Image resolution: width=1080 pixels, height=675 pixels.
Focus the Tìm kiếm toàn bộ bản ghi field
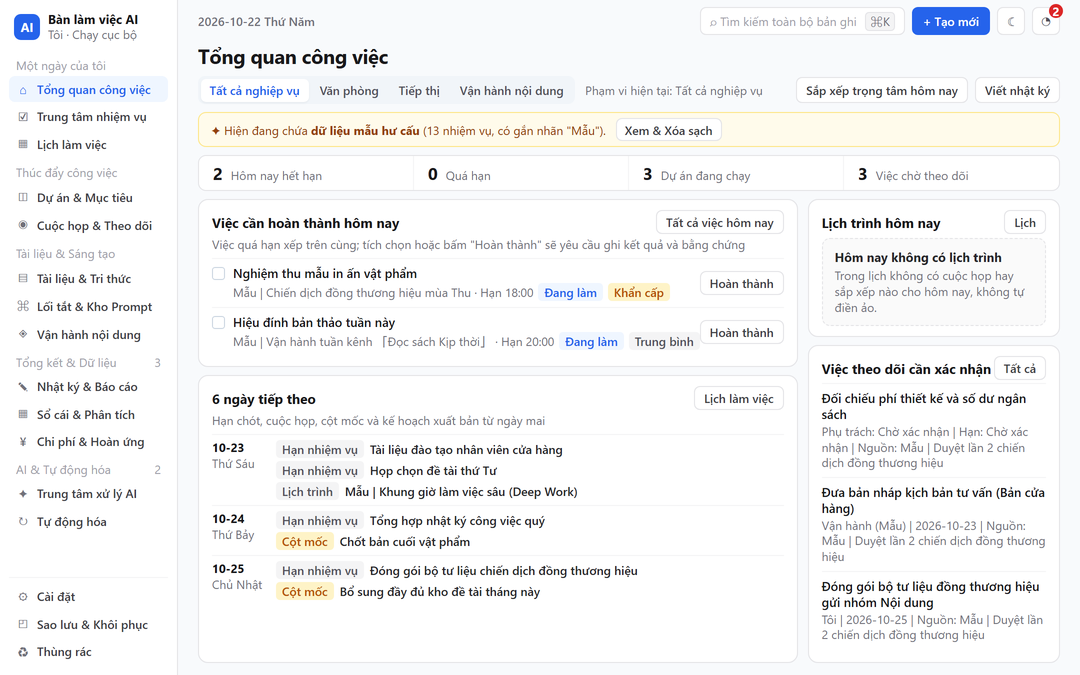(x=802, y=21)
